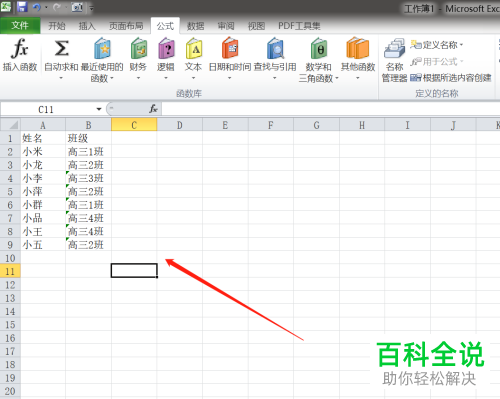Select cell A8 containing 小王
The image size is (500, 399).
(x=43, y=231)
